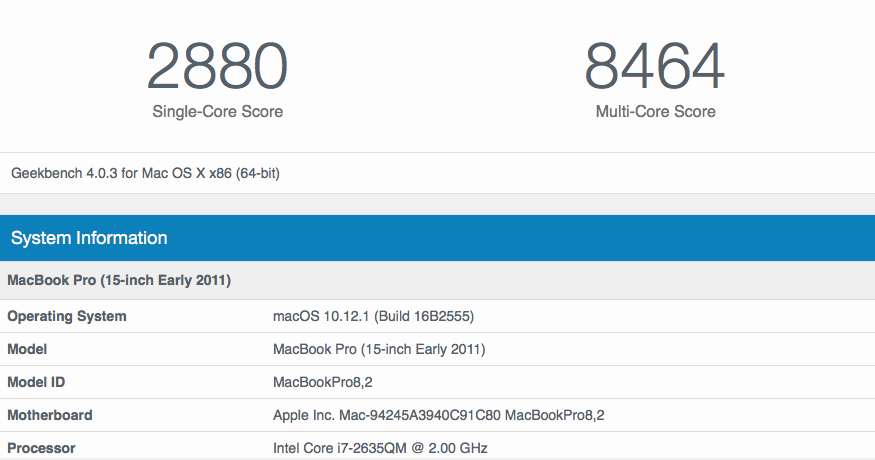Click the Model row label
The image size is (875, 460).
click(27, 349)
